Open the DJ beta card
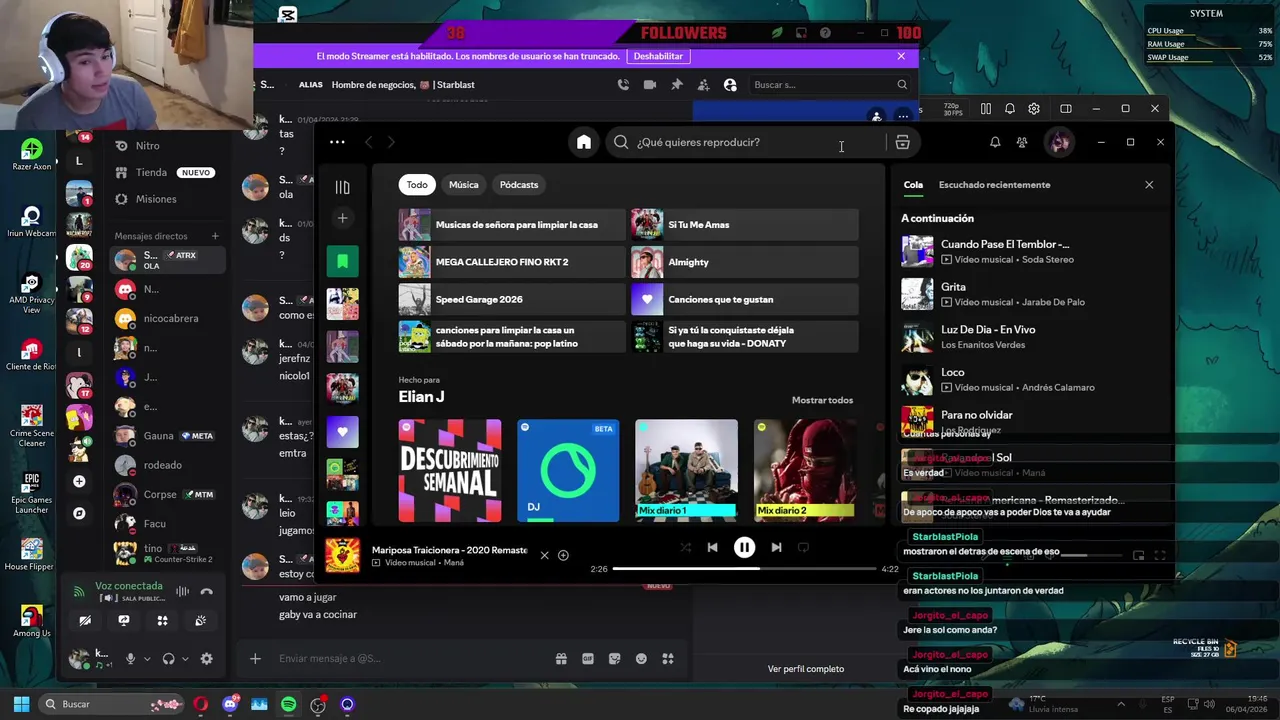The width and height of the screenshot is (1280, 720). pos(568,471)
